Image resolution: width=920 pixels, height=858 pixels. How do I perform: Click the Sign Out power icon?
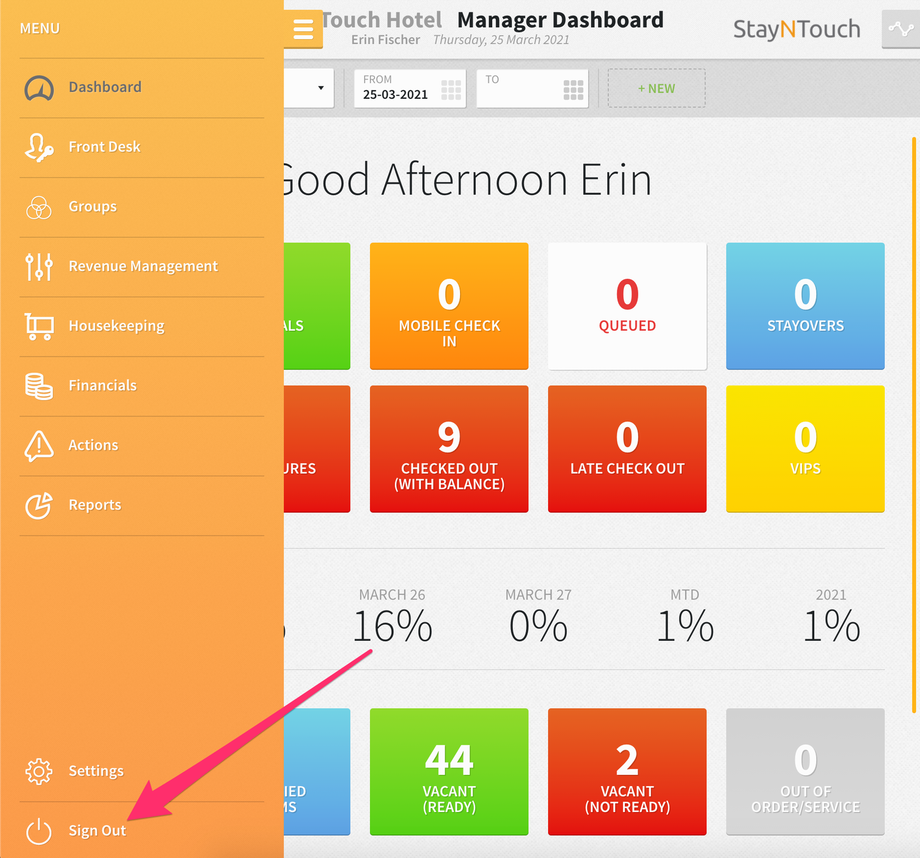pos(39,831)
